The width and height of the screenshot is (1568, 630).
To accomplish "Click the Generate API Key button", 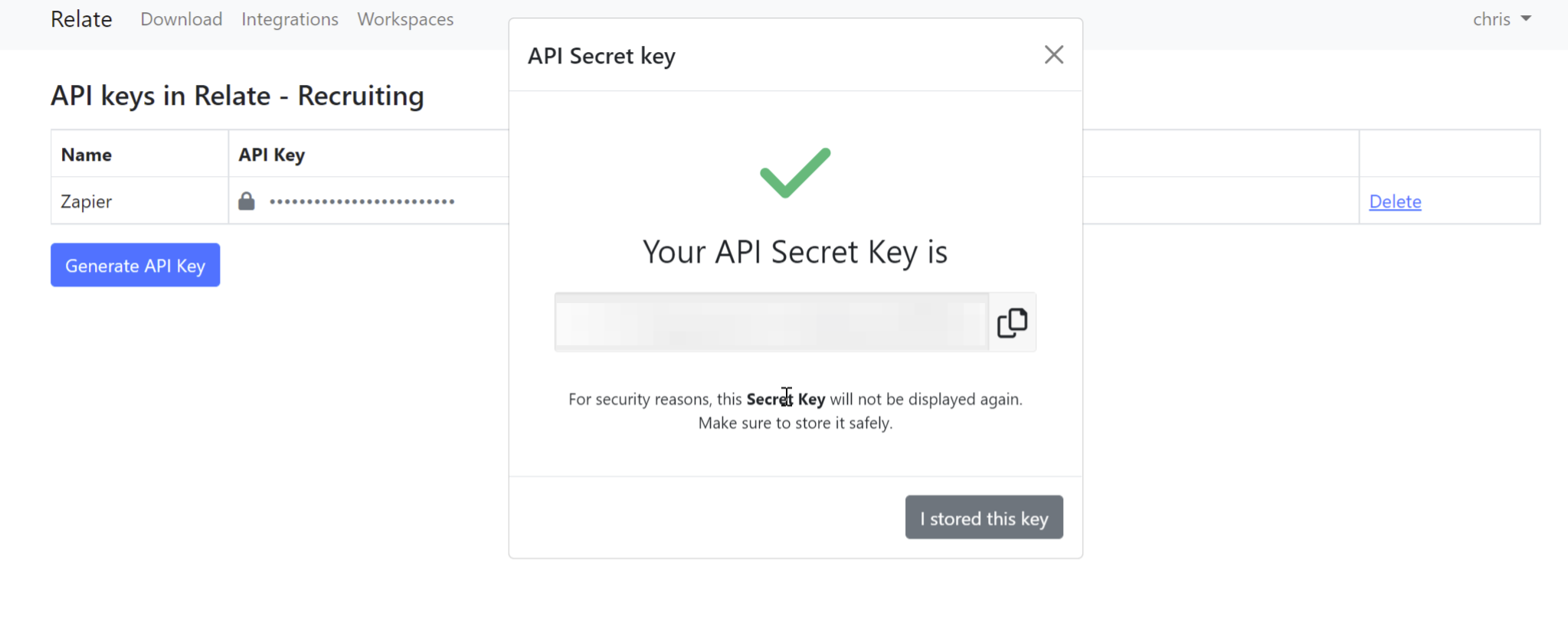I will coord(135,265).
